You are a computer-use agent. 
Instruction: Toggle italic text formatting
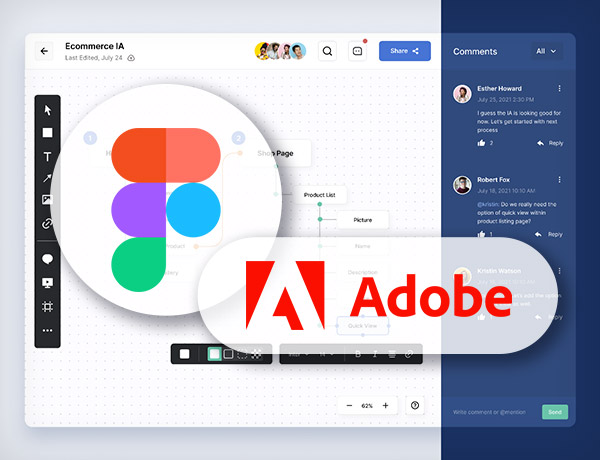click(375, 354)
